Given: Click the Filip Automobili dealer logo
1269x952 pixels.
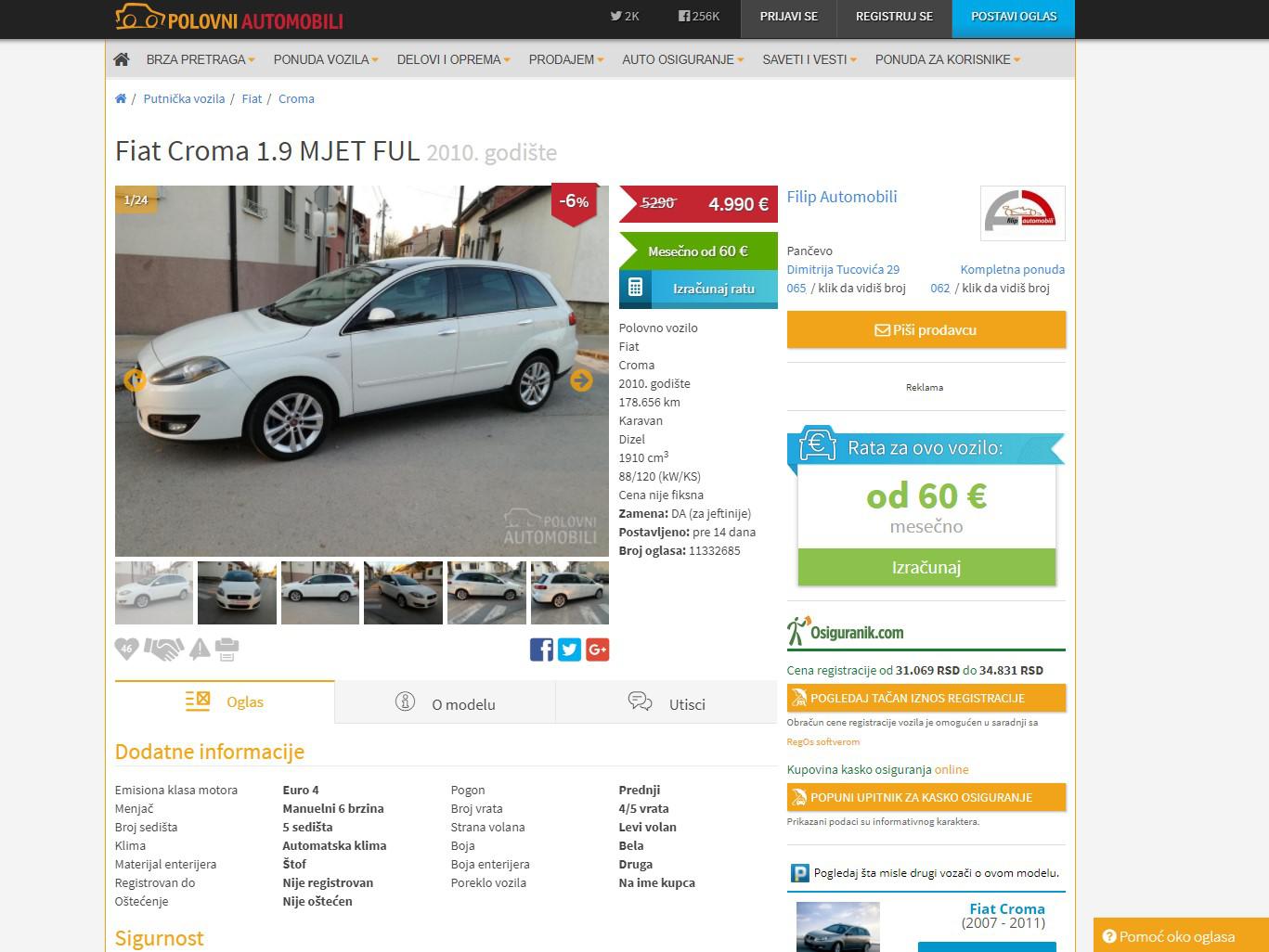Looking at the screenshot, I should [1023, 213].
